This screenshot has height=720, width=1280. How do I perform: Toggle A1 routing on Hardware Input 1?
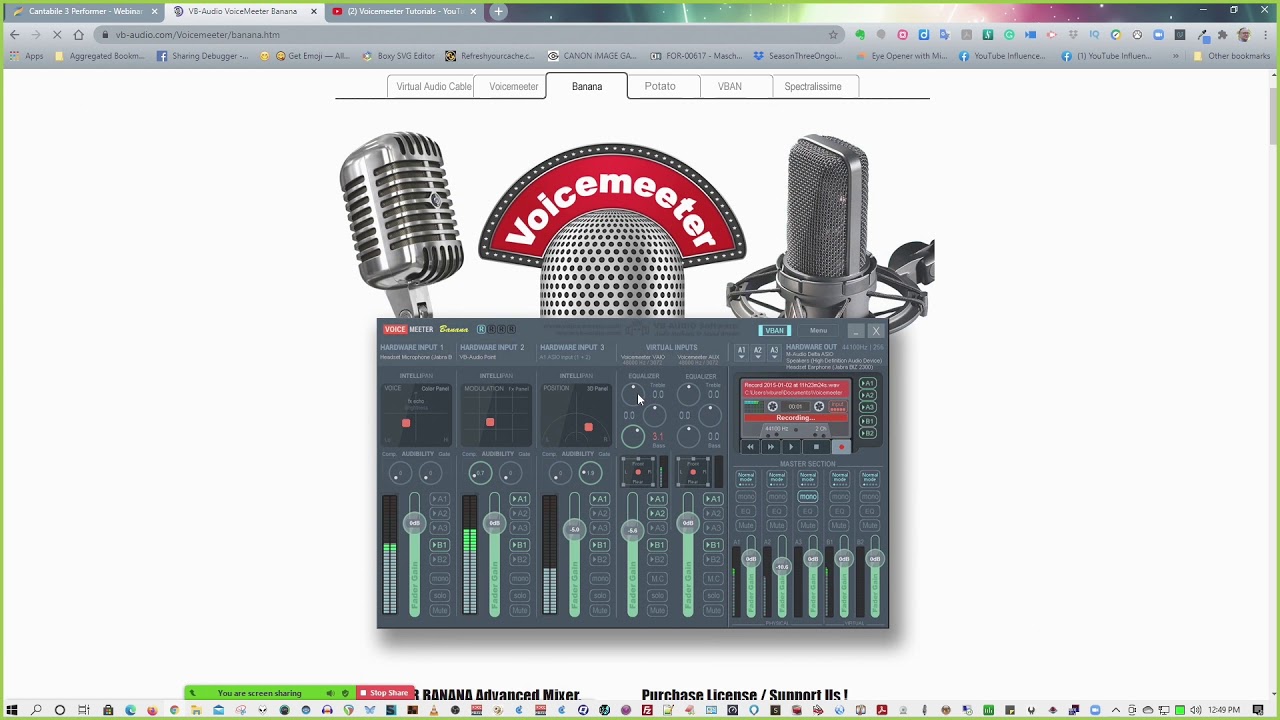point(440,499)
